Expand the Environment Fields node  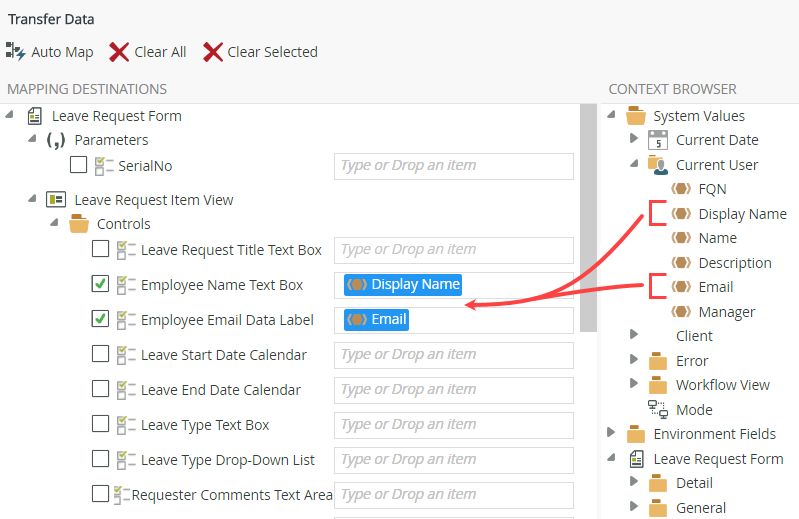(611, 432)
